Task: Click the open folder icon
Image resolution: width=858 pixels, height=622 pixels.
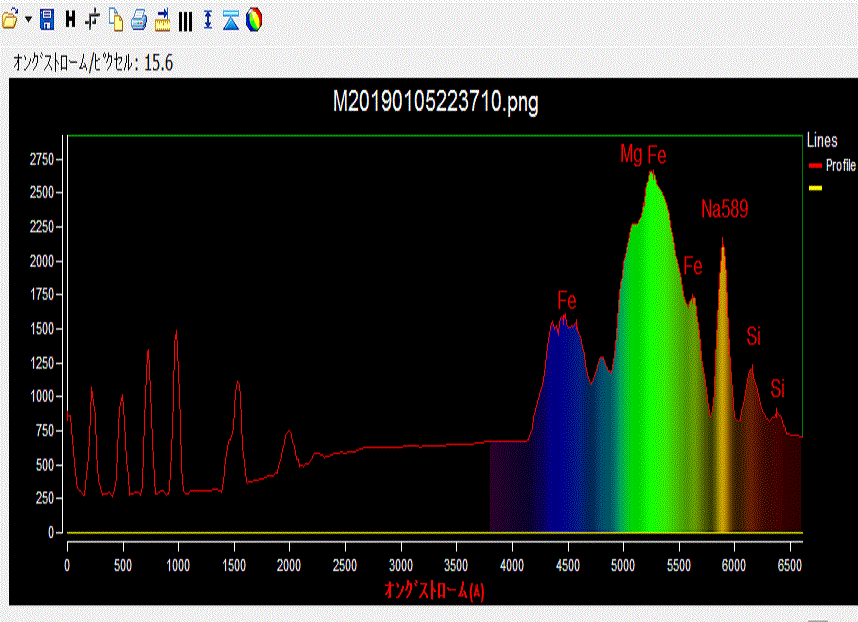Action: [x=10, y=19]
